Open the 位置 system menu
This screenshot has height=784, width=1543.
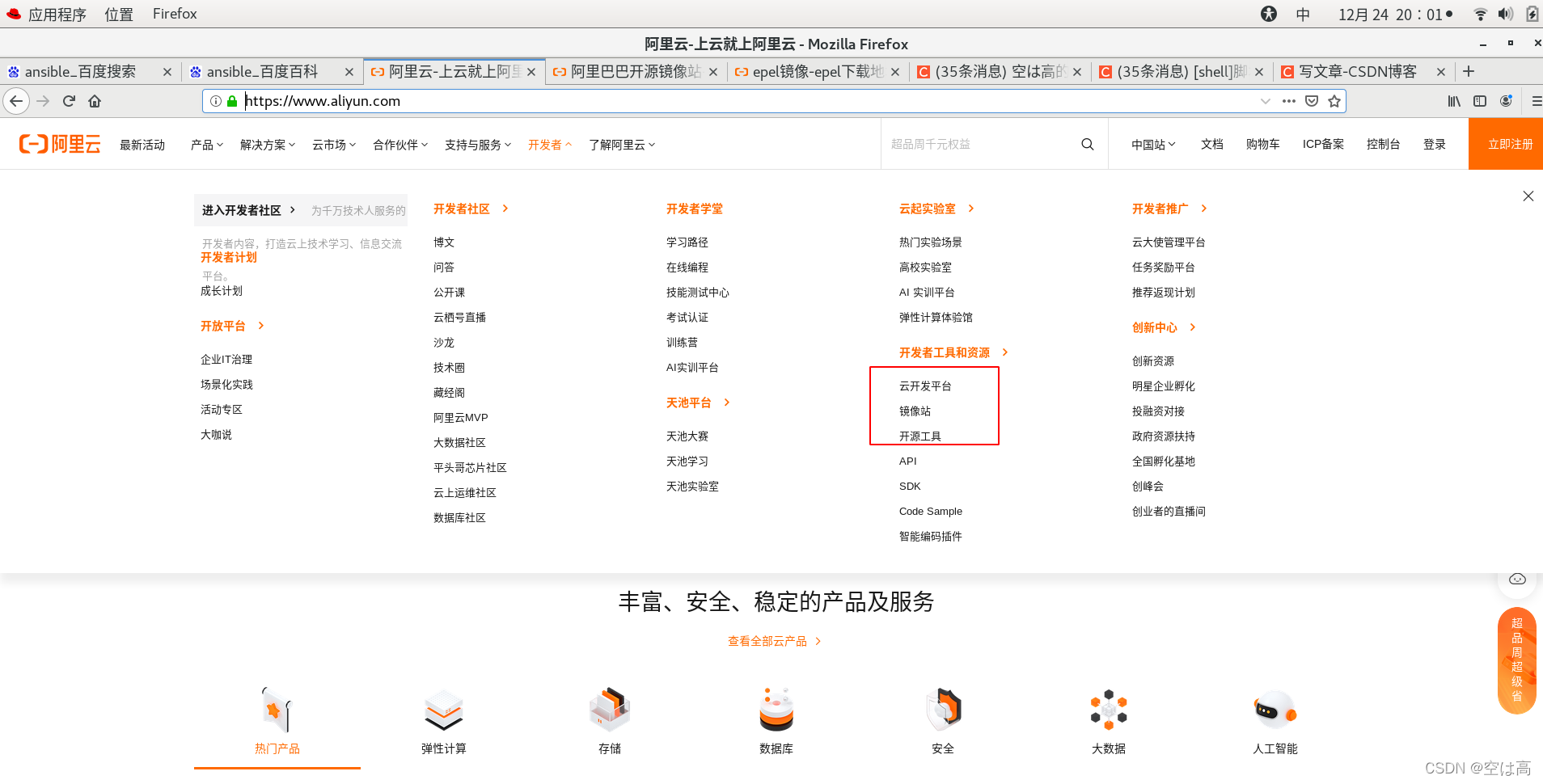[x=119, y=14]
